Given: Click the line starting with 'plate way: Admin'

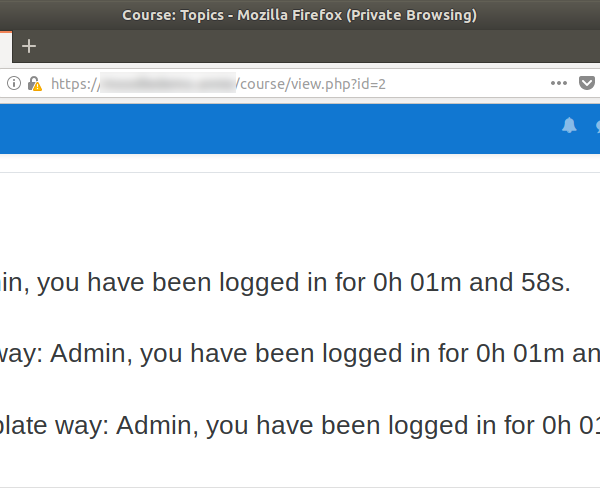Looking at the screenshot, I should pos(300,426).
